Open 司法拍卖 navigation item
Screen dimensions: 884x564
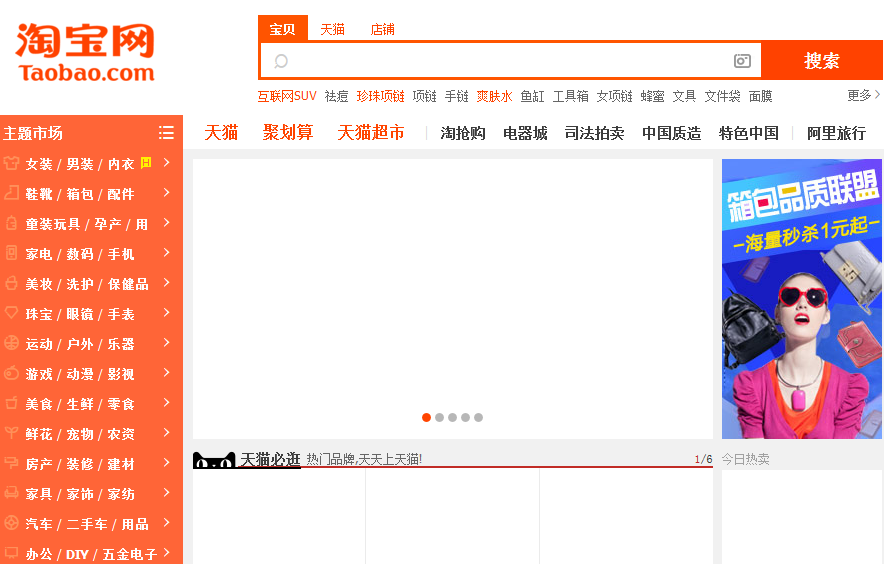pos(595,133)
